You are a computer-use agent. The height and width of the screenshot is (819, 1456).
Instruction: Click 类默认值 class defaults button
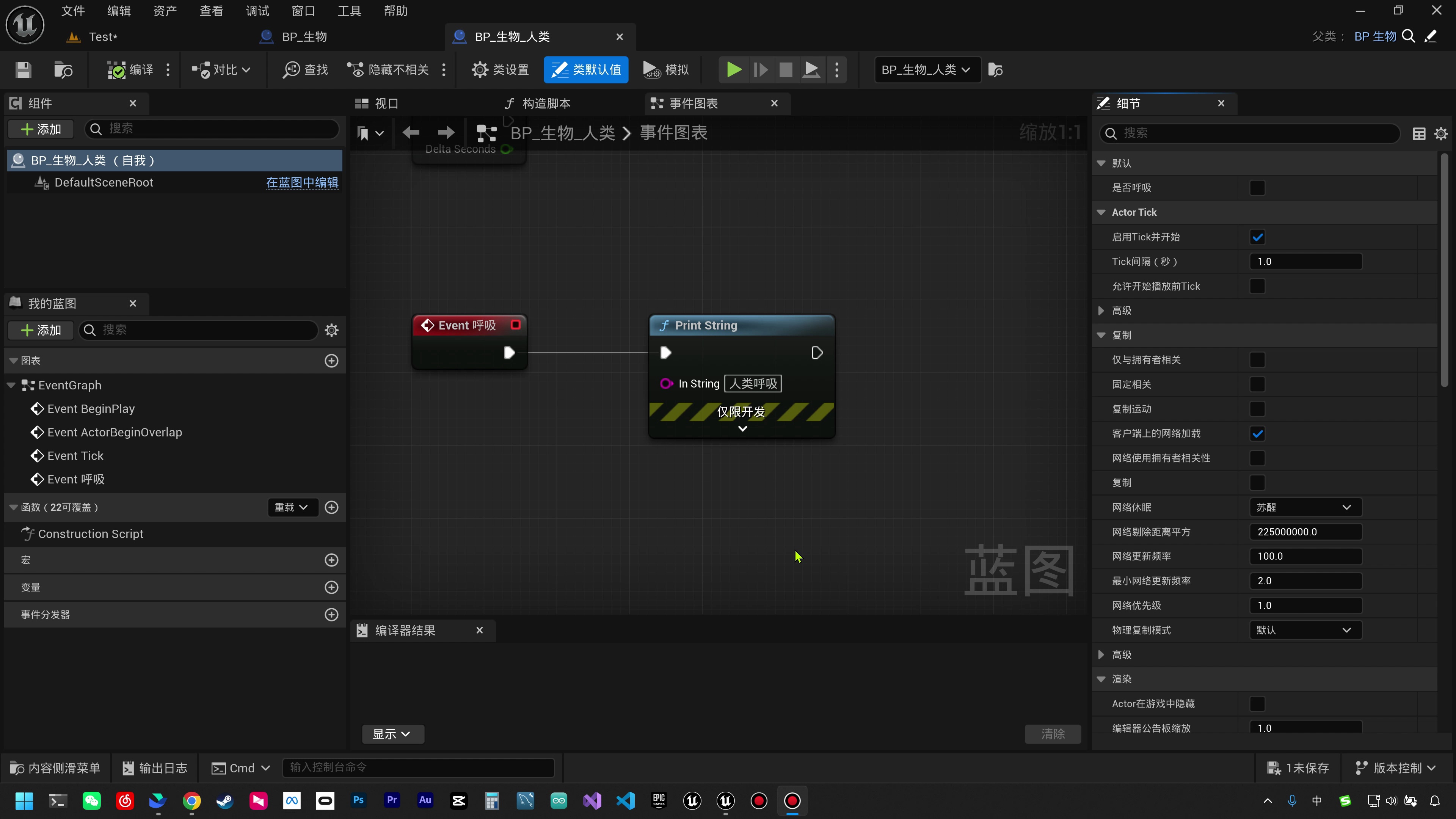[x=586, y=69]
